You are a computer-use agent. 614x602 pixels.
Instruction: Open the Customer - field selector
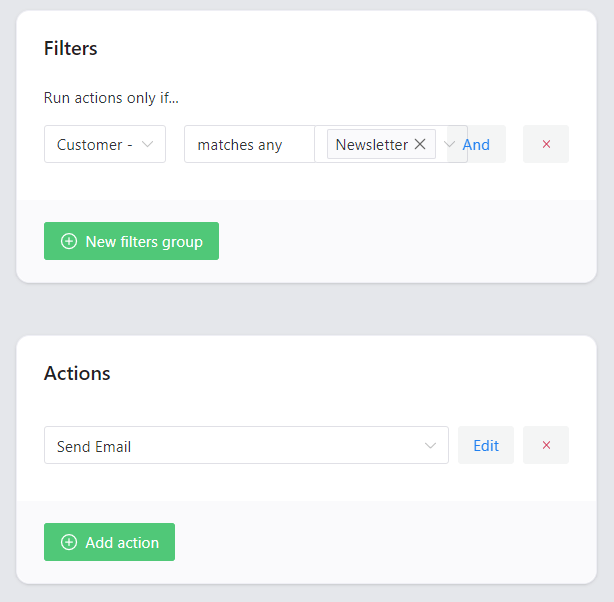tap(105, 144)
